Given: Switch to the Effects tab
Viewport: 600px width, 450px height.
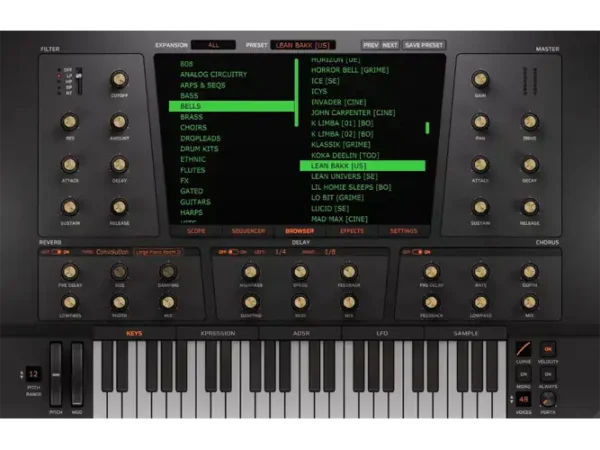Looking at the screenshot, I should 352,231.
